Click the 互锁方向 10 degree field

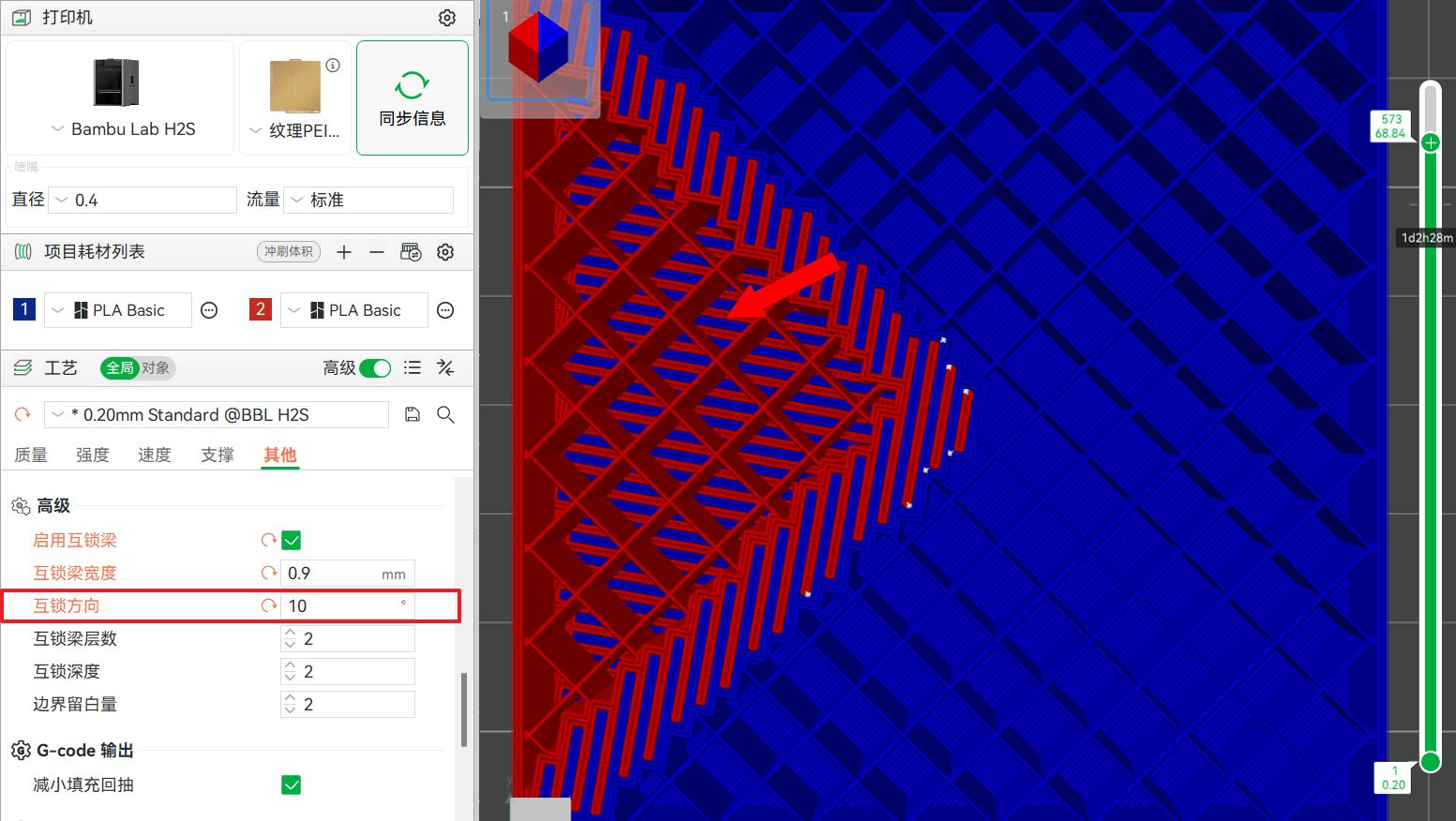point(348,605)
